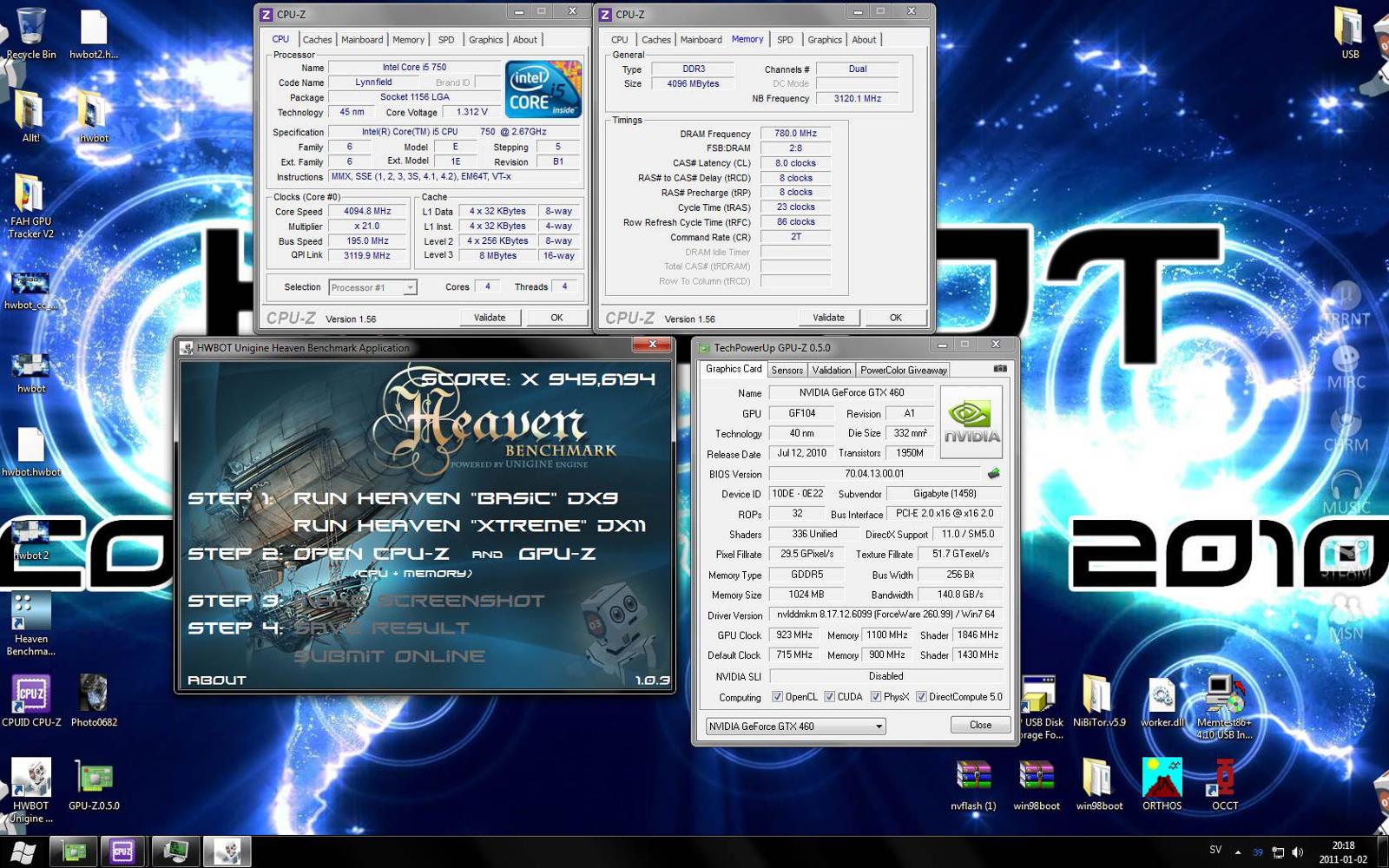This screenshot has width=1389, height=868.
Task: Click the volume icon in system tray
Action: point(1298,852)
